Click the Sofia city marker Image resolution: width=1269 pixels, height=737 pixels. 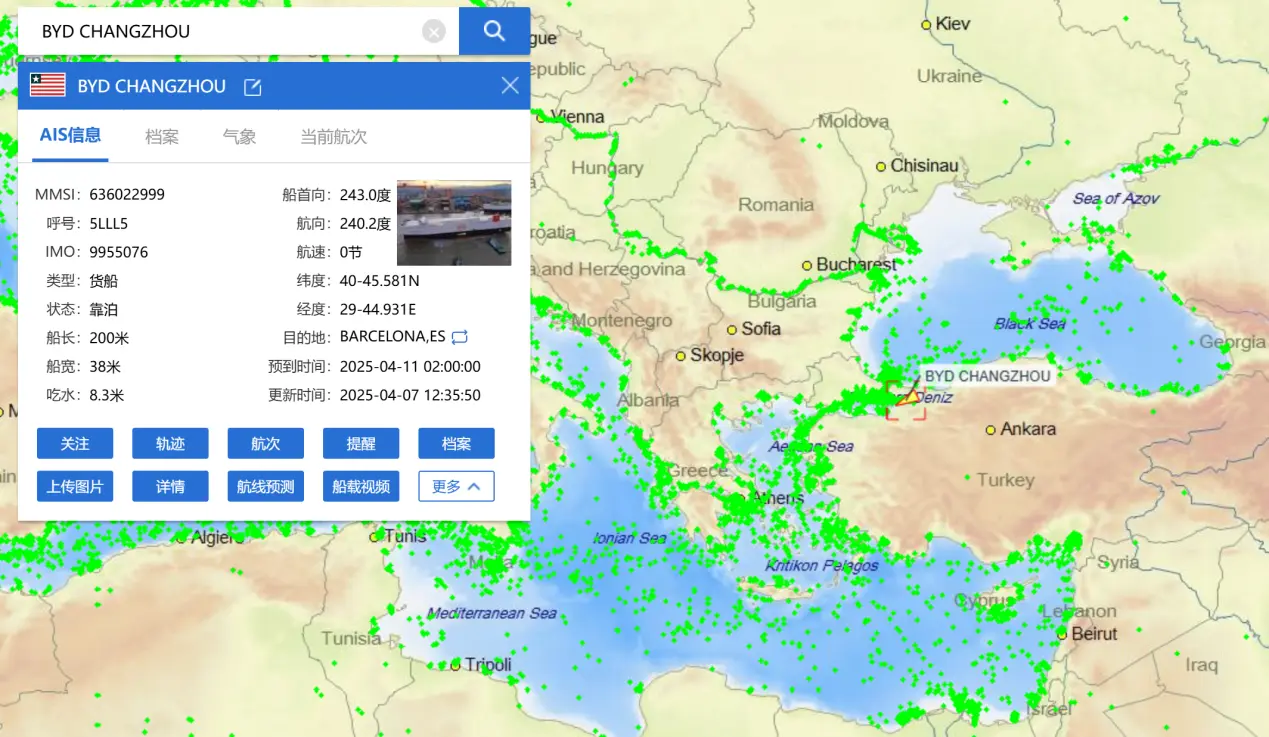(731, 329)
